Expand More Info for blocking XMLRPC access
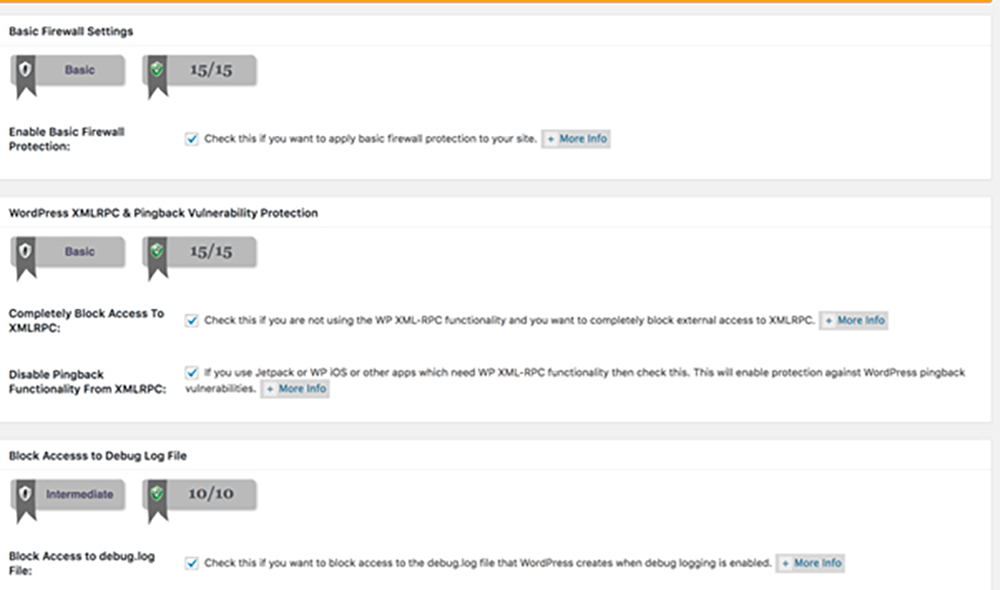 (x=854, y=321)
